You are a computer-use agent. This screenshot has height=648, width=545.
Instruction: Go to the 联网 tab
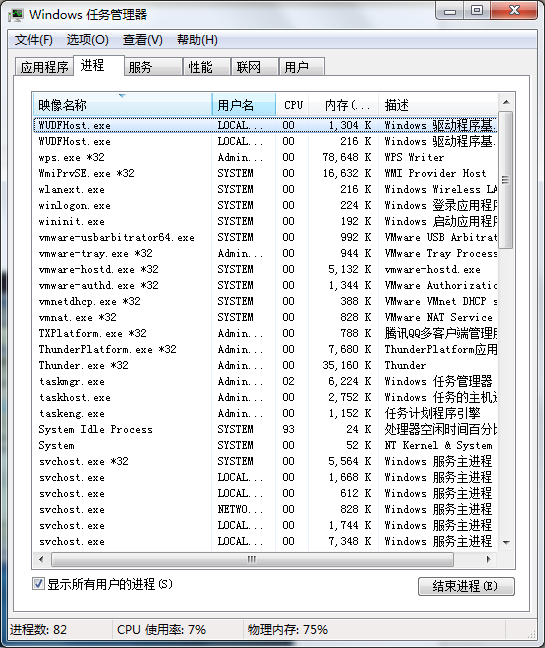(x=255, y=67)
